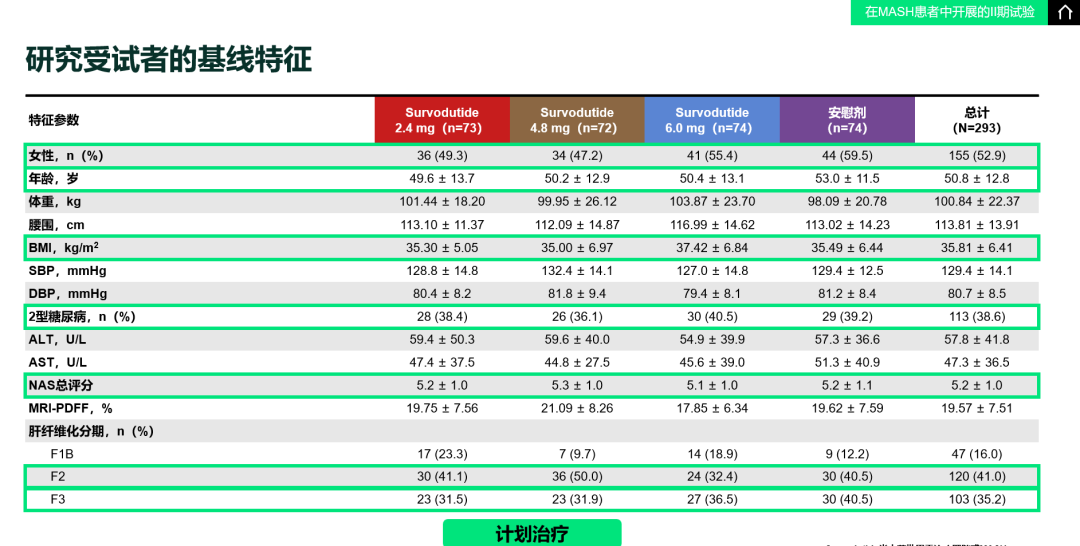Viewport: 1080px width, 546px height.
Task: Click the F1B value 7 (9.7)
Action: point(577,454)
